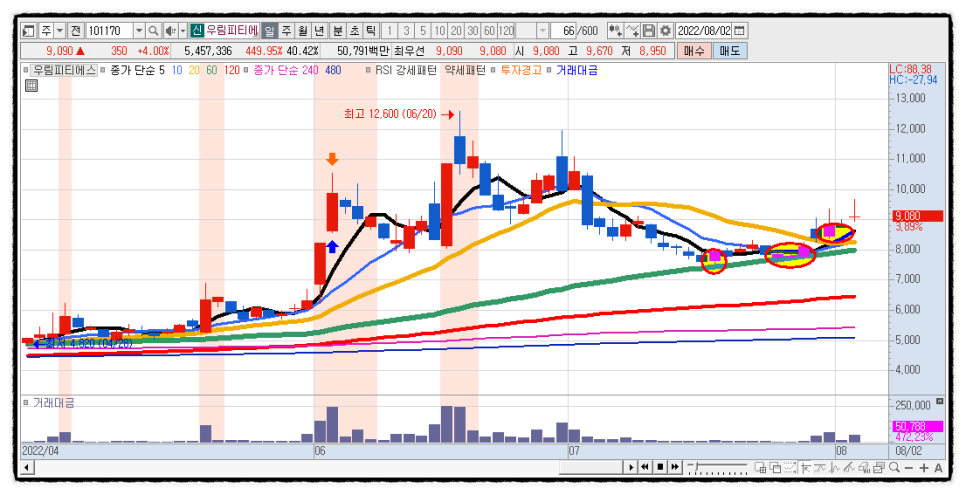The height and width of the screenshot is (495, 966).
Task: Click the chart window copy icon
Action: tap(879, 468)
